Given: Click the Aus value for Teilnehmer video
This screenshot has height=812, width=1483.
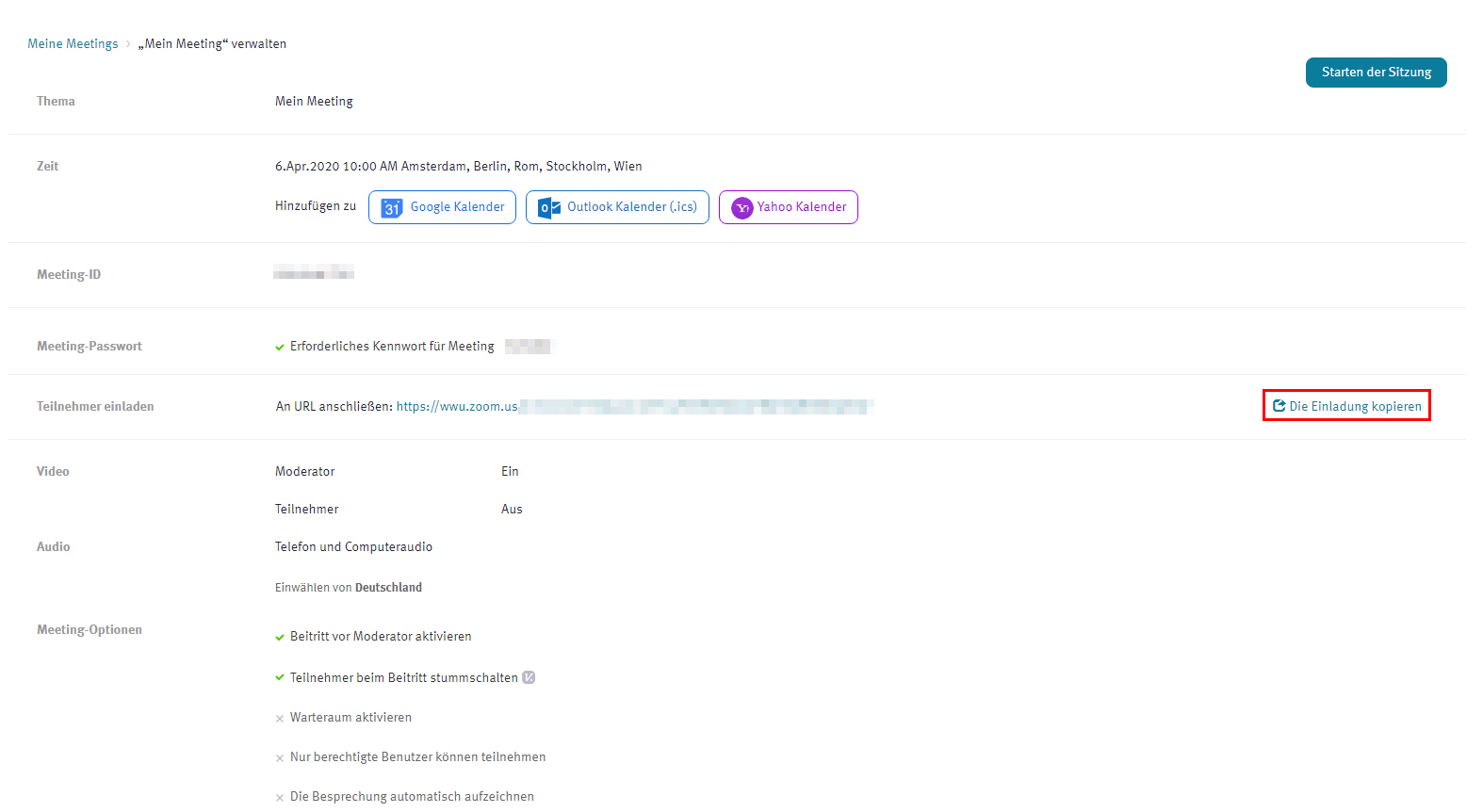Looking at the screenshot, I should point(512,509).
